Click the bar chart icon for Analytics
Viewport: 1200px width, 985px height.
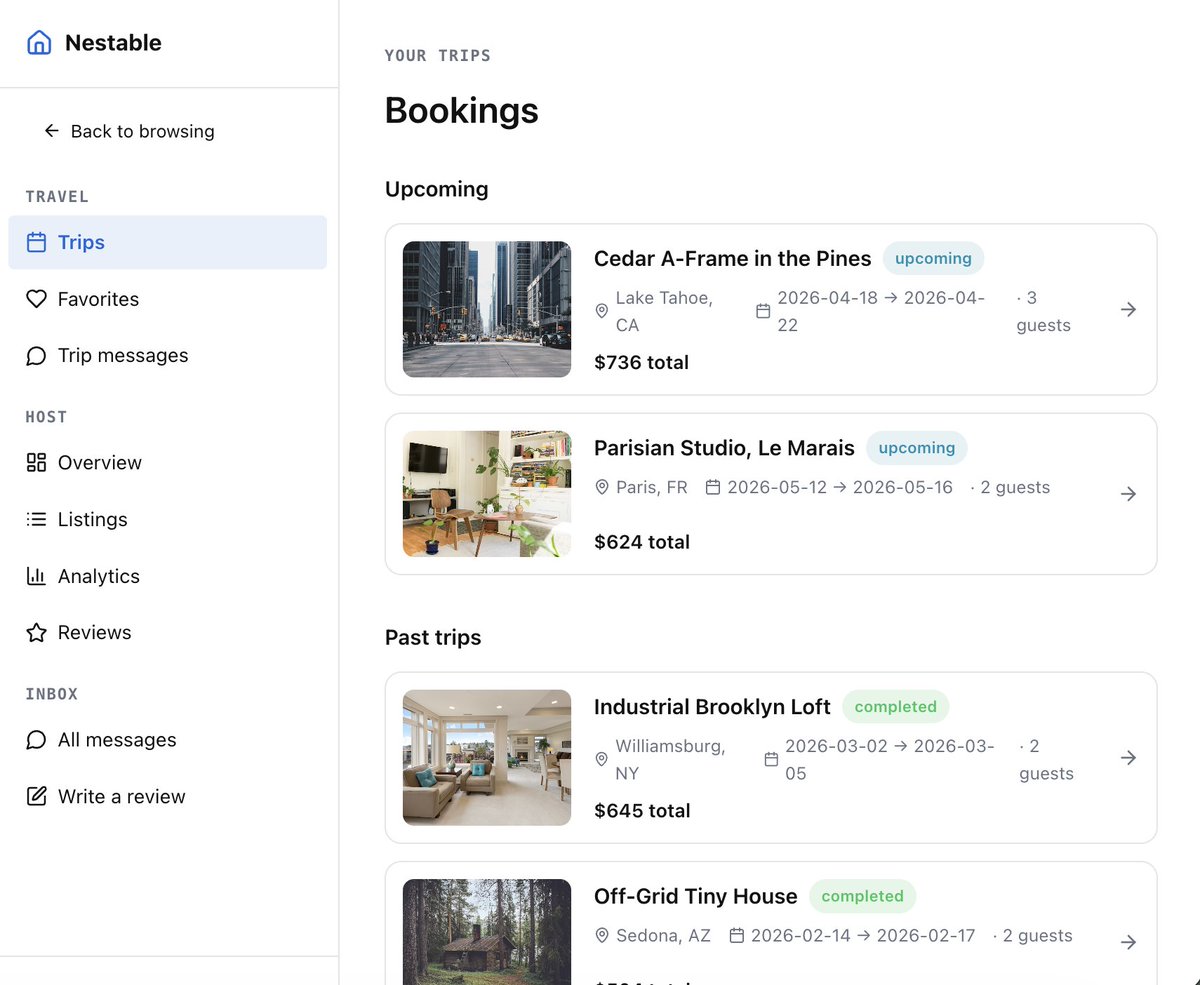(x=37, y=576)
